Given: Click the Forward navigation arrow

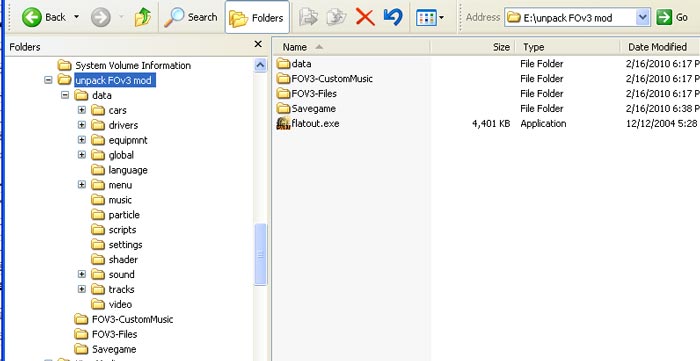Looking at the screenshot, I should 101,17.
